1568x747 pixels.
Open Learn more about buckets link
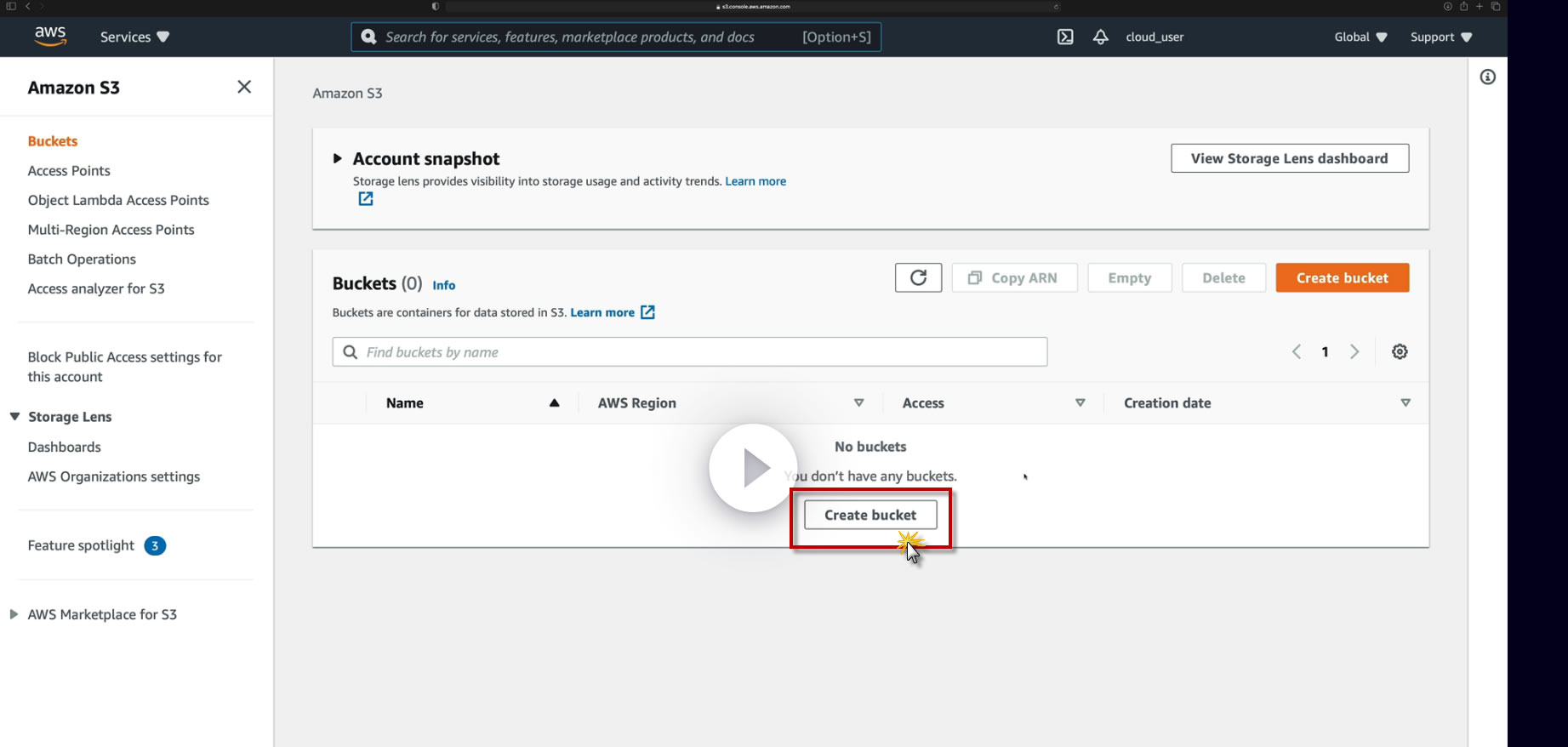pos(602,312)
